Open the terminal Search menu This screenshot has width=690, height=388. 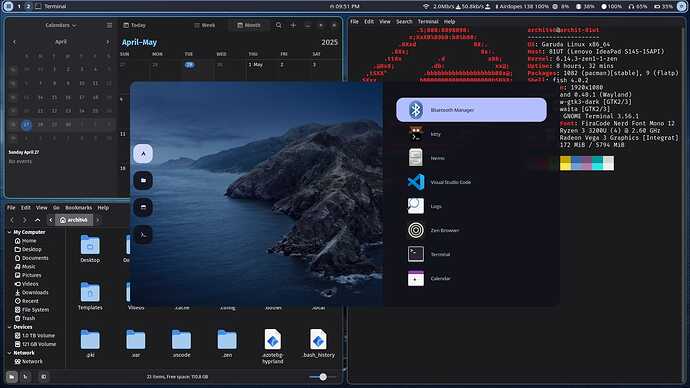pyautogui.click(x=404, y=22)
